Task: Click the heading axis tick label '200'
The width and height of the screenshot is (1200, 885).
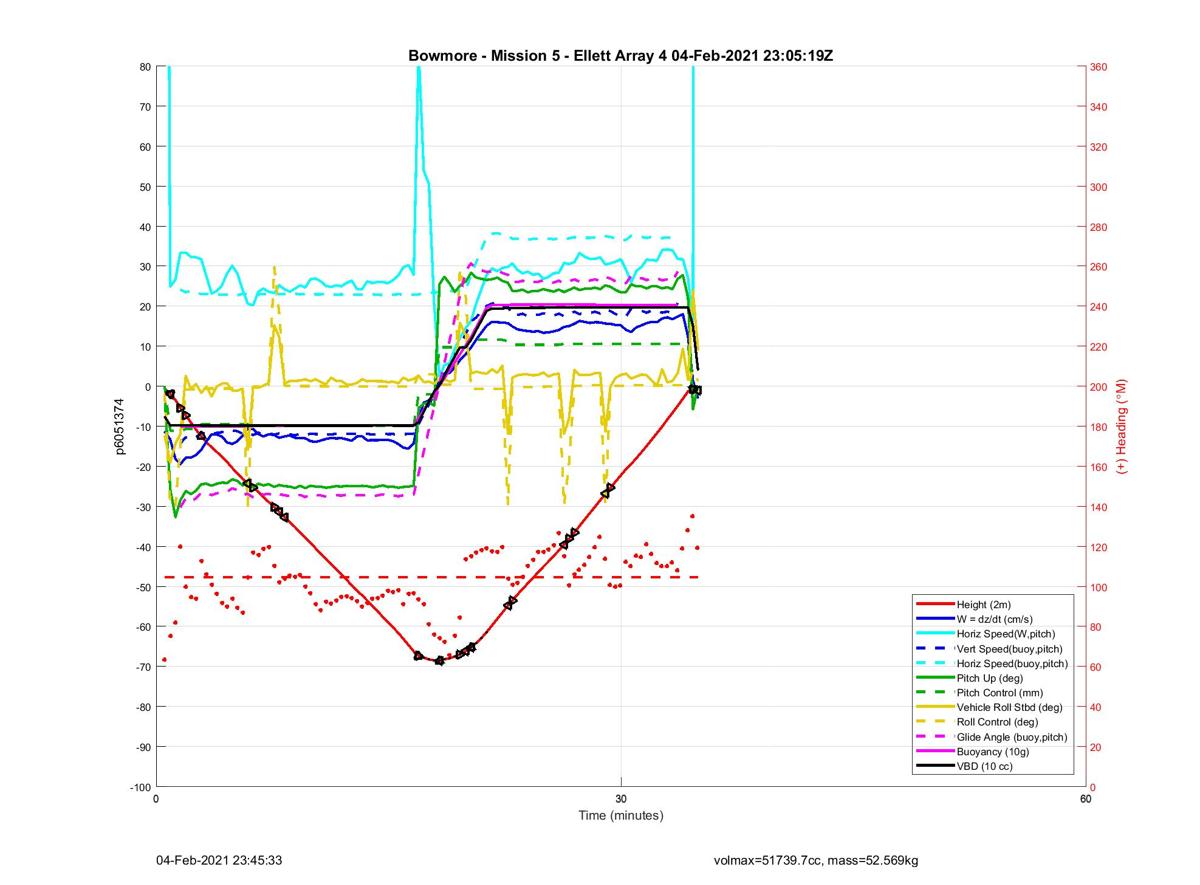Action: (x=1098, y=387)
